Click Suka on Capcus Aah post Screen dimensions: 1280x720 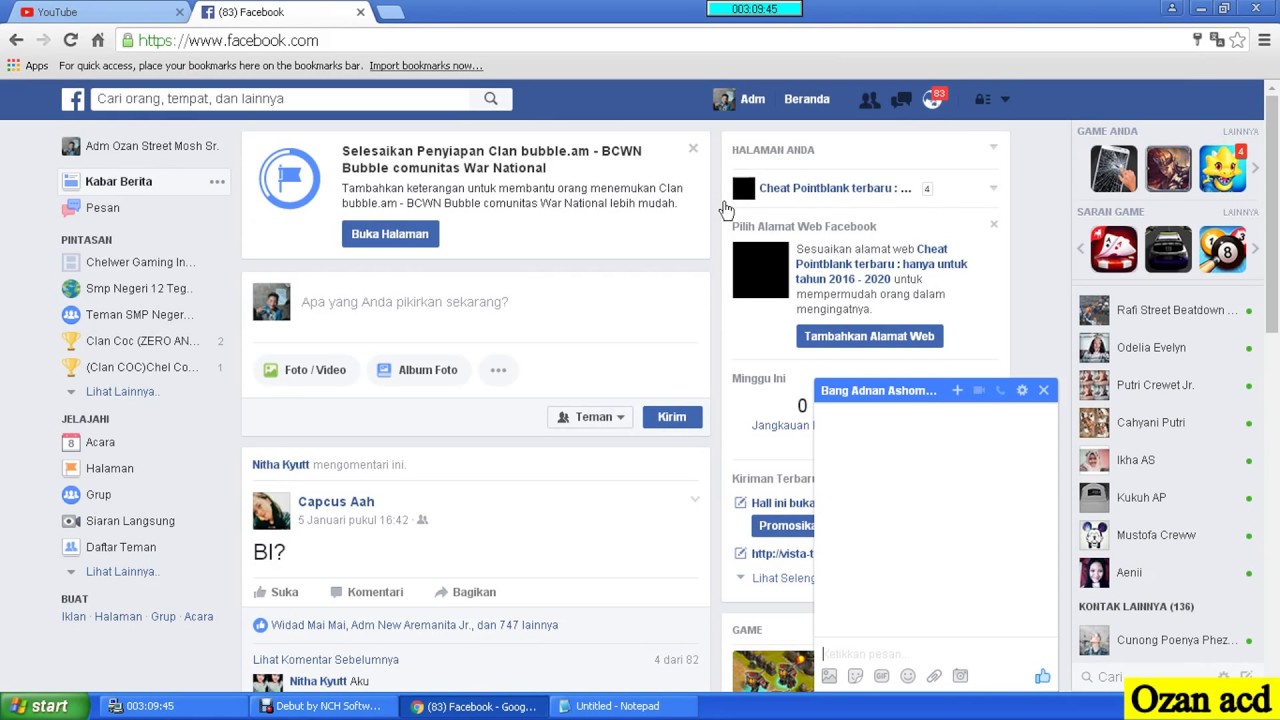(276, 592)
